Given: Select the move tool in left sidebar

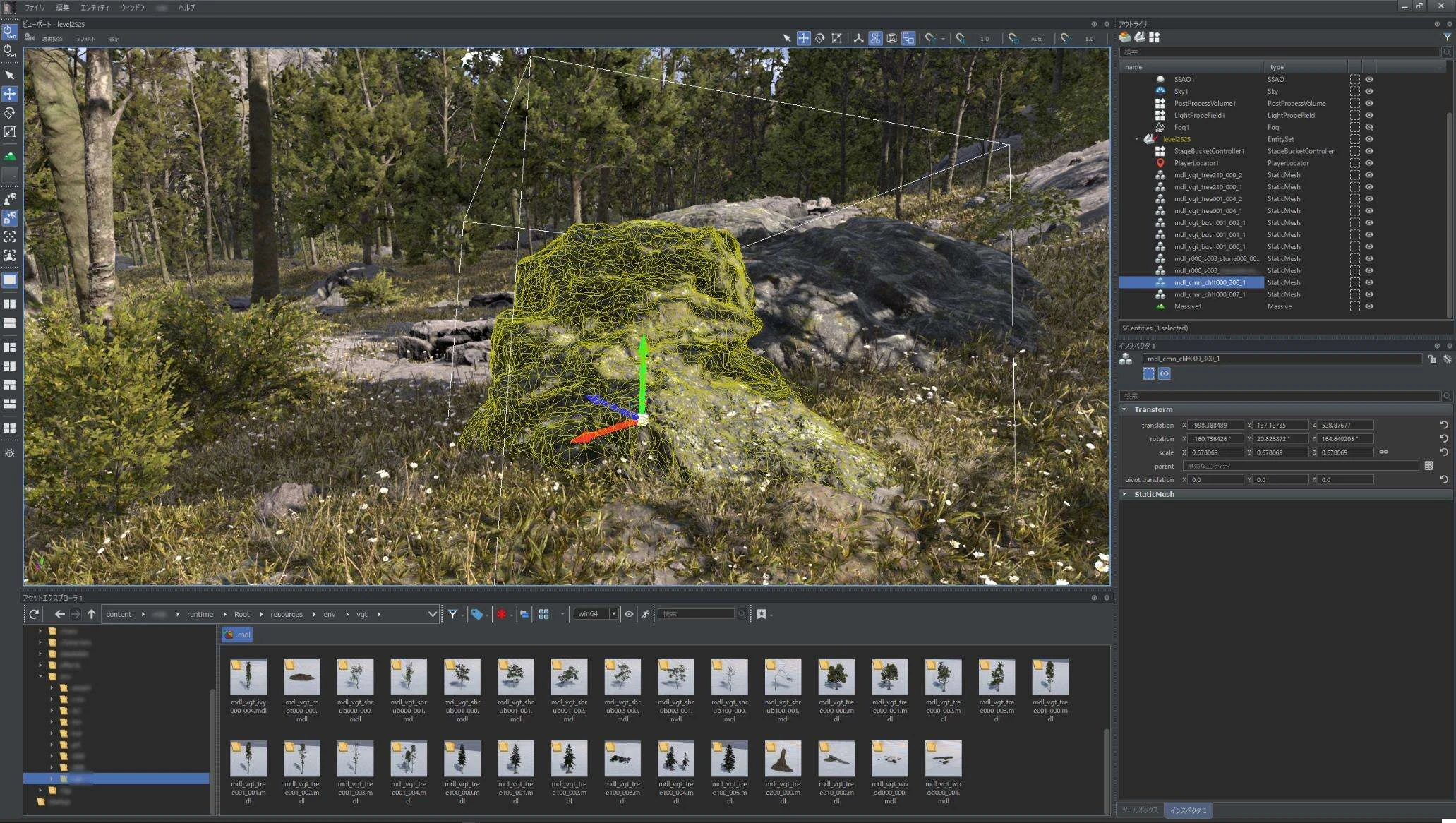Looking at the screenshot, I should [10, 94].
